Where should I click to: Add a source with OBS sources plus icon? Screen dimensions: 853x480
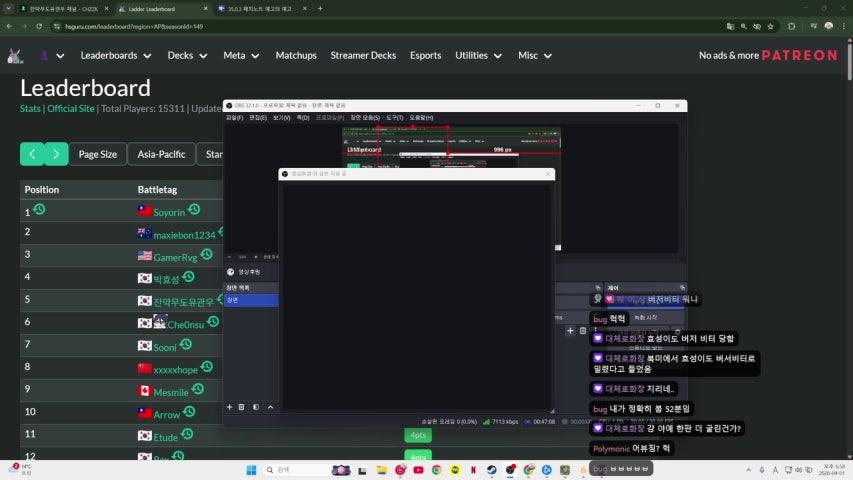570,330
